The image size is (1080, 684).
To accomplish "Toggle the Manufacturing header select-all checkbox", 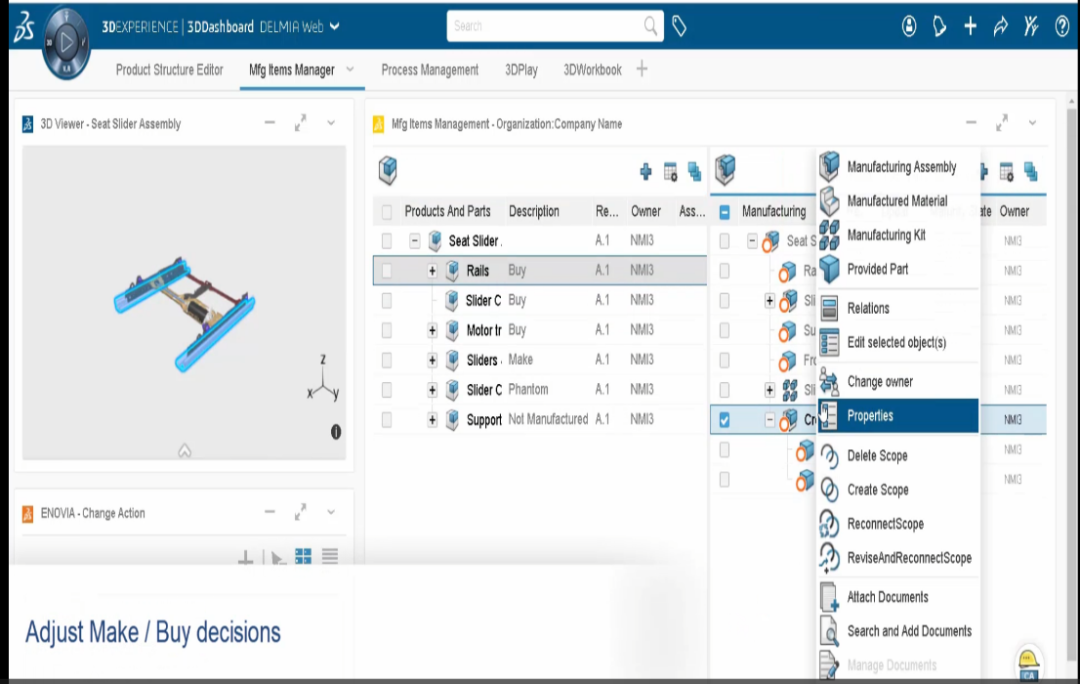I will click(725, 212).
